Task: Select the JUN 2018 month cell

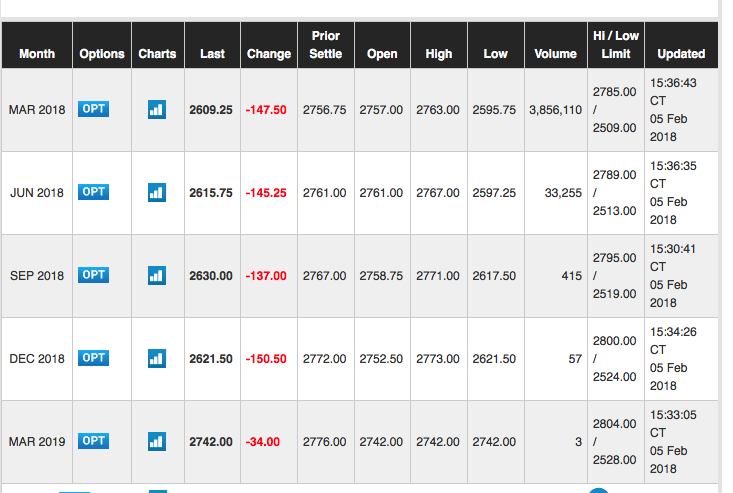Action: 37,193
